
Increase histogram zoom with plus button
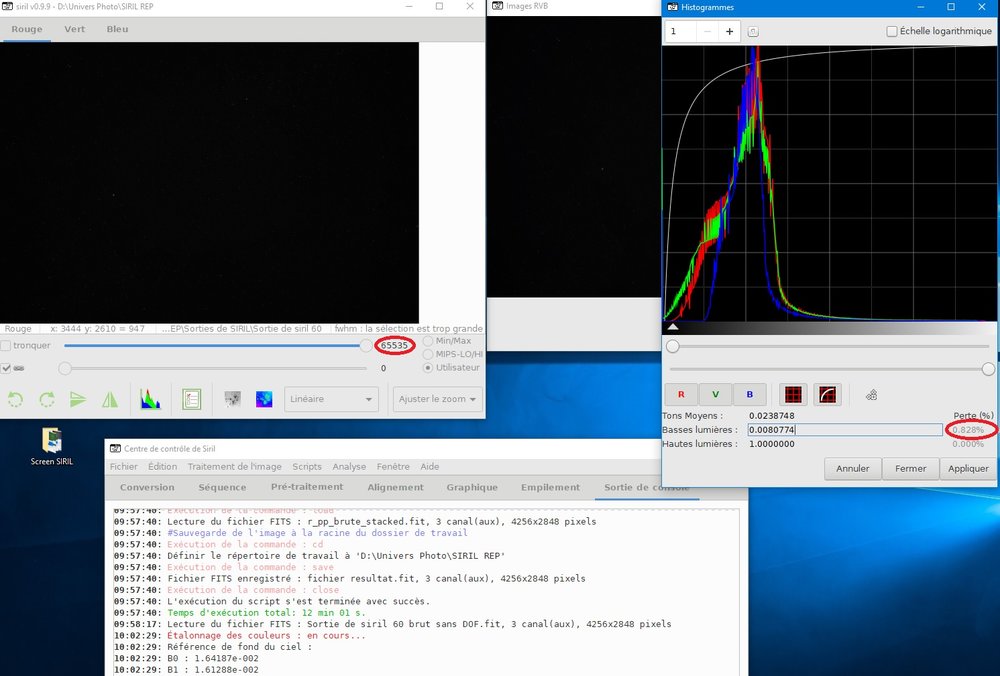tap(730, 31)
